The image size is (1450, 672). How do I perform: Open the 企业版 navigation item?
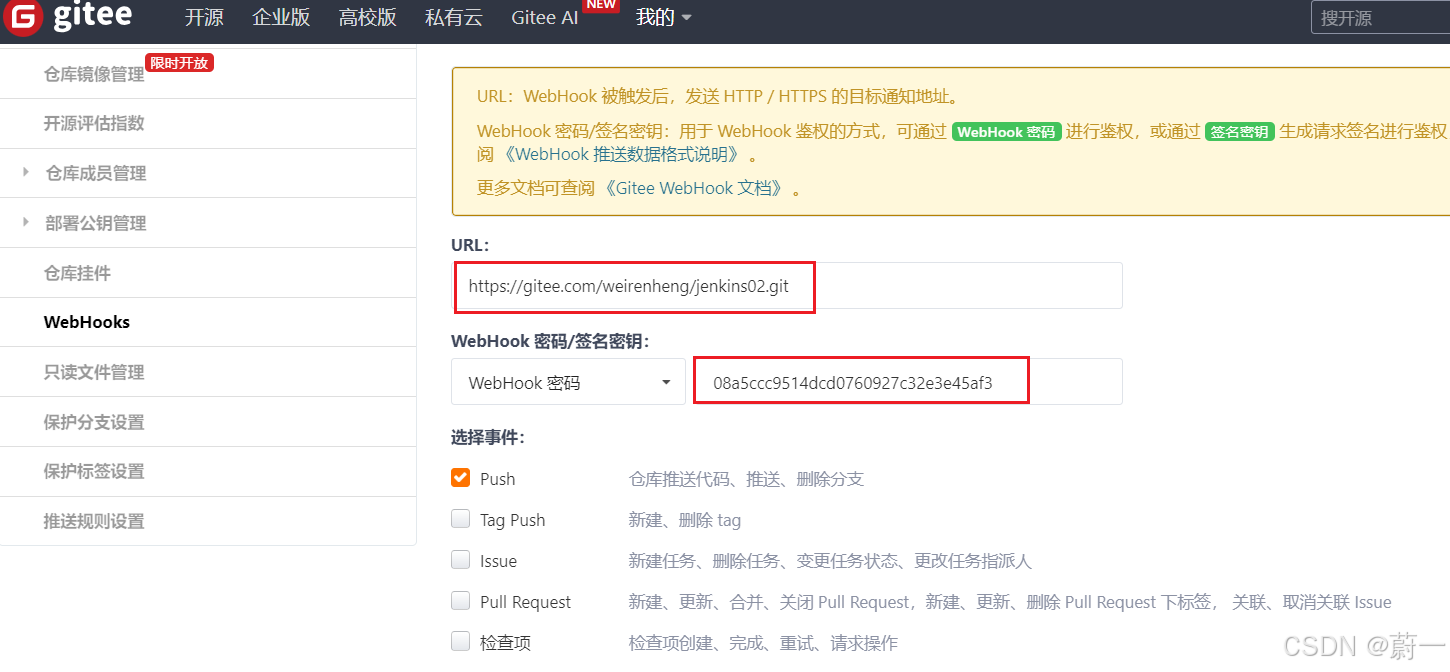(x=281, y=17)
